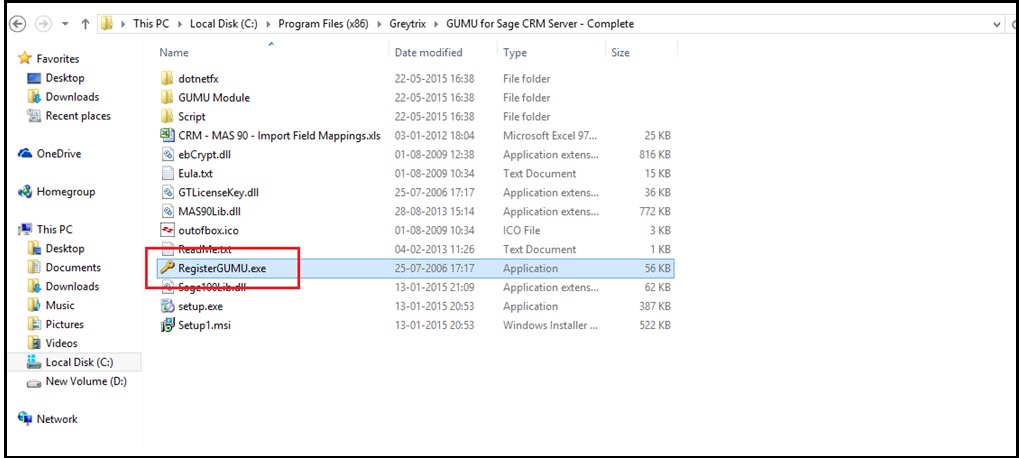
Task: Select the Excel icon of CRM - MAS 90 mappings
Action: [167, 135]
